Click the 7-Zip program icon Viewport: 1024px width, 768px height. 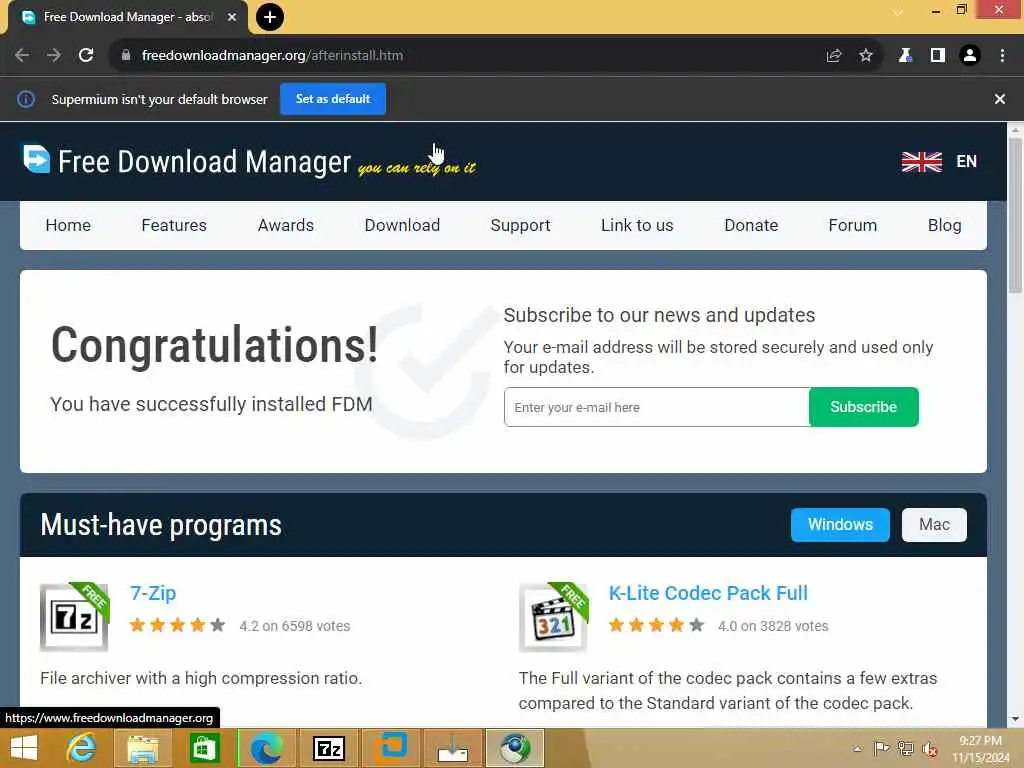click(74, 616)
